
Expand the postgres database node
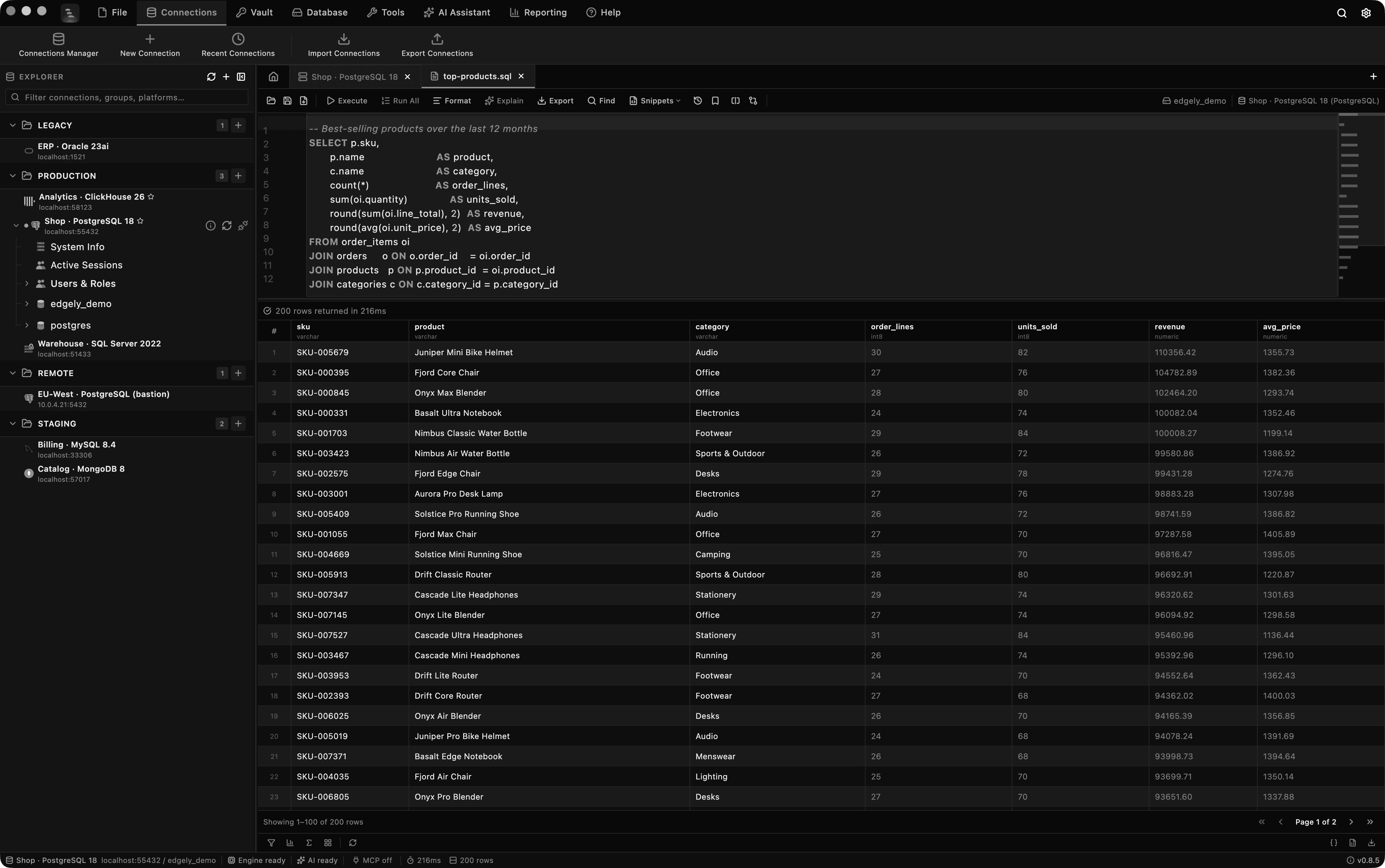tap(26, 326)
